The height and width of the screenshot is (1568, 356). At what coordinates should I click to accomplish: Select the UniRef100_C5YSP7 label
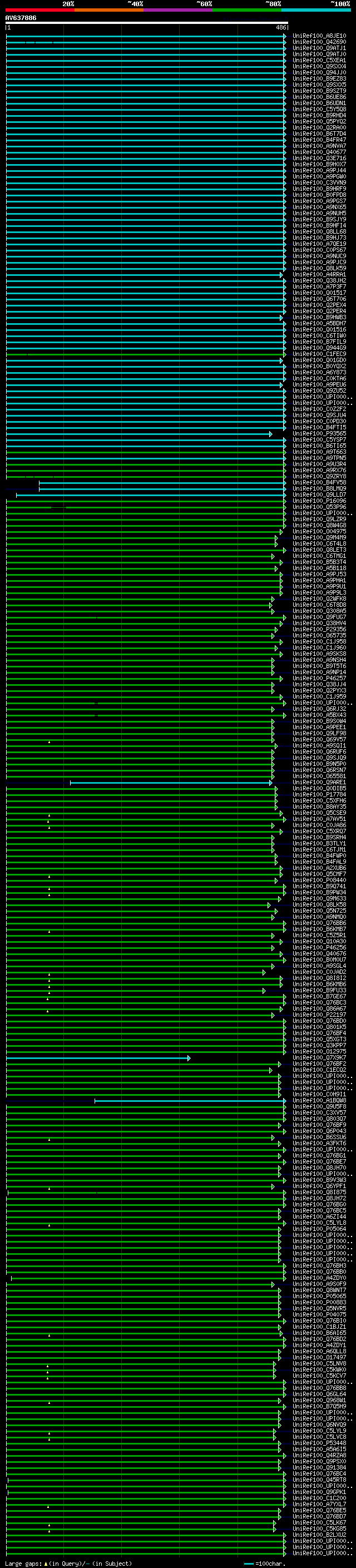tap(319, 439)
